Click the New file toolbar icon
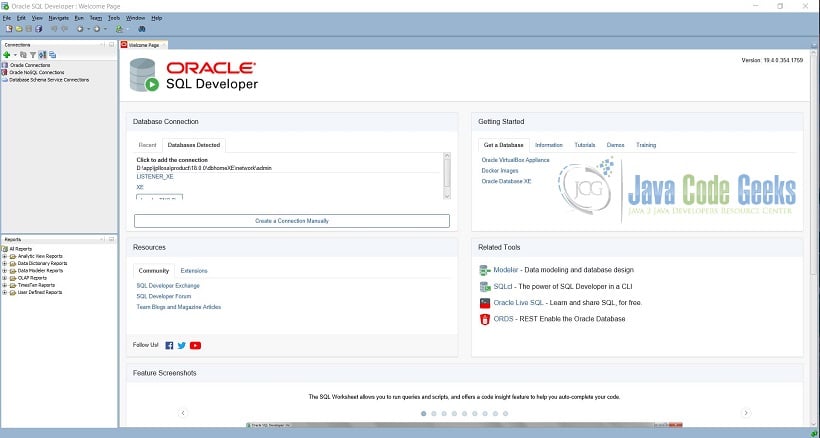This screenshot has width=820, height=438. [9, 29]
